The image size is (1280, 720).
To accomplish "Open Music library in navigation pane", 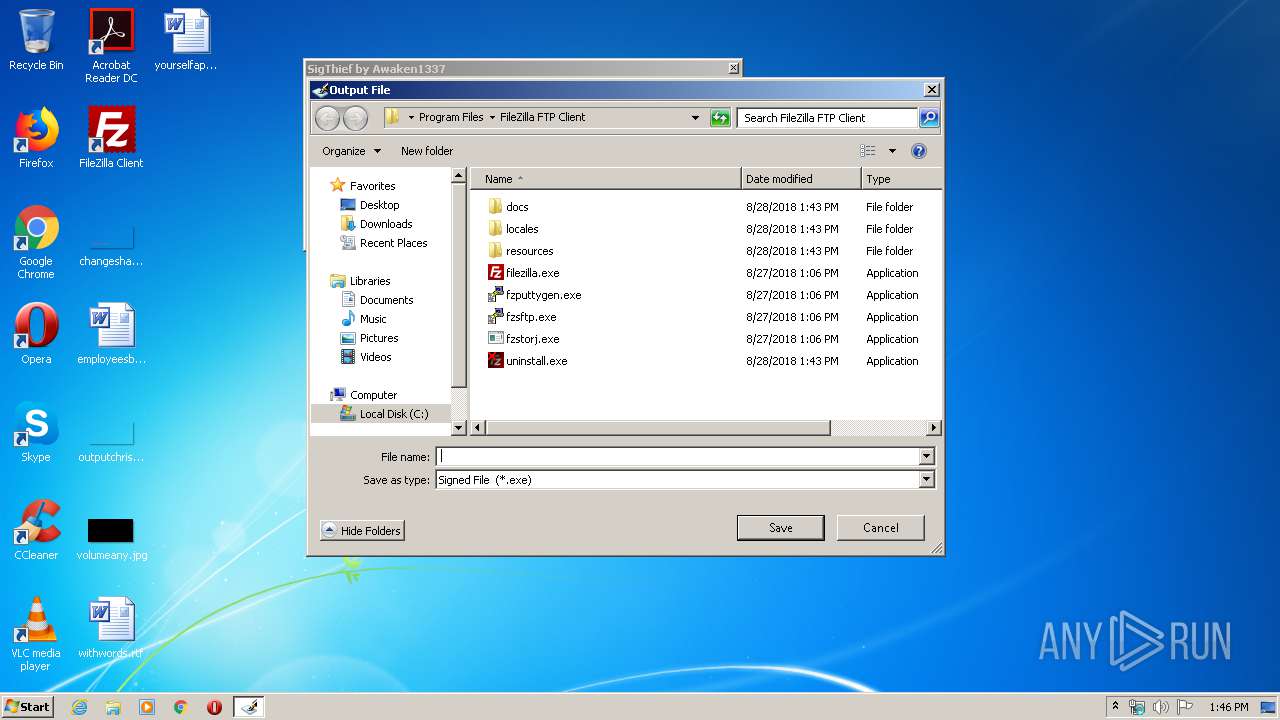I will [373, 319].
